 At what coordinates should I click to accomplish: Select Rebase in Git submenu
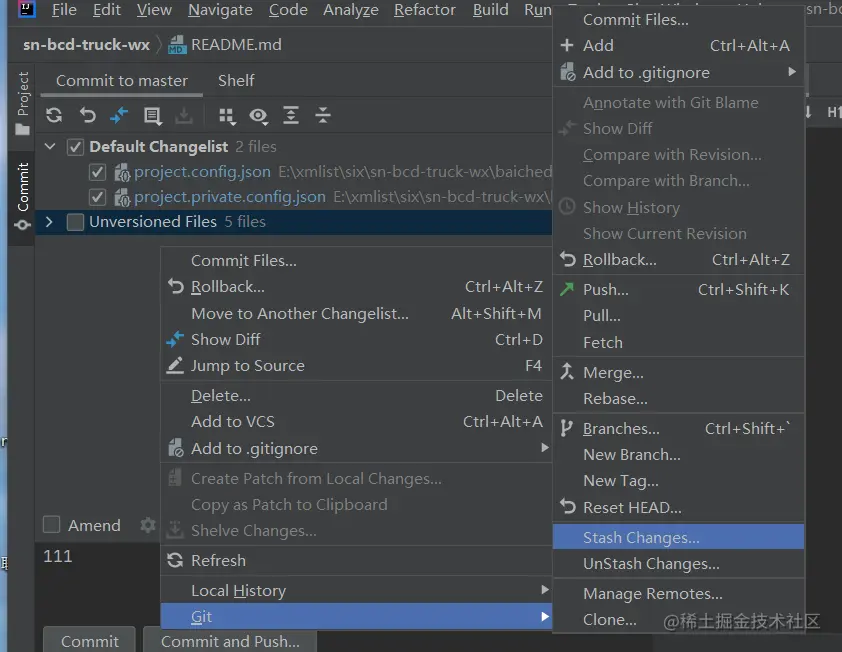click(678, 399)
